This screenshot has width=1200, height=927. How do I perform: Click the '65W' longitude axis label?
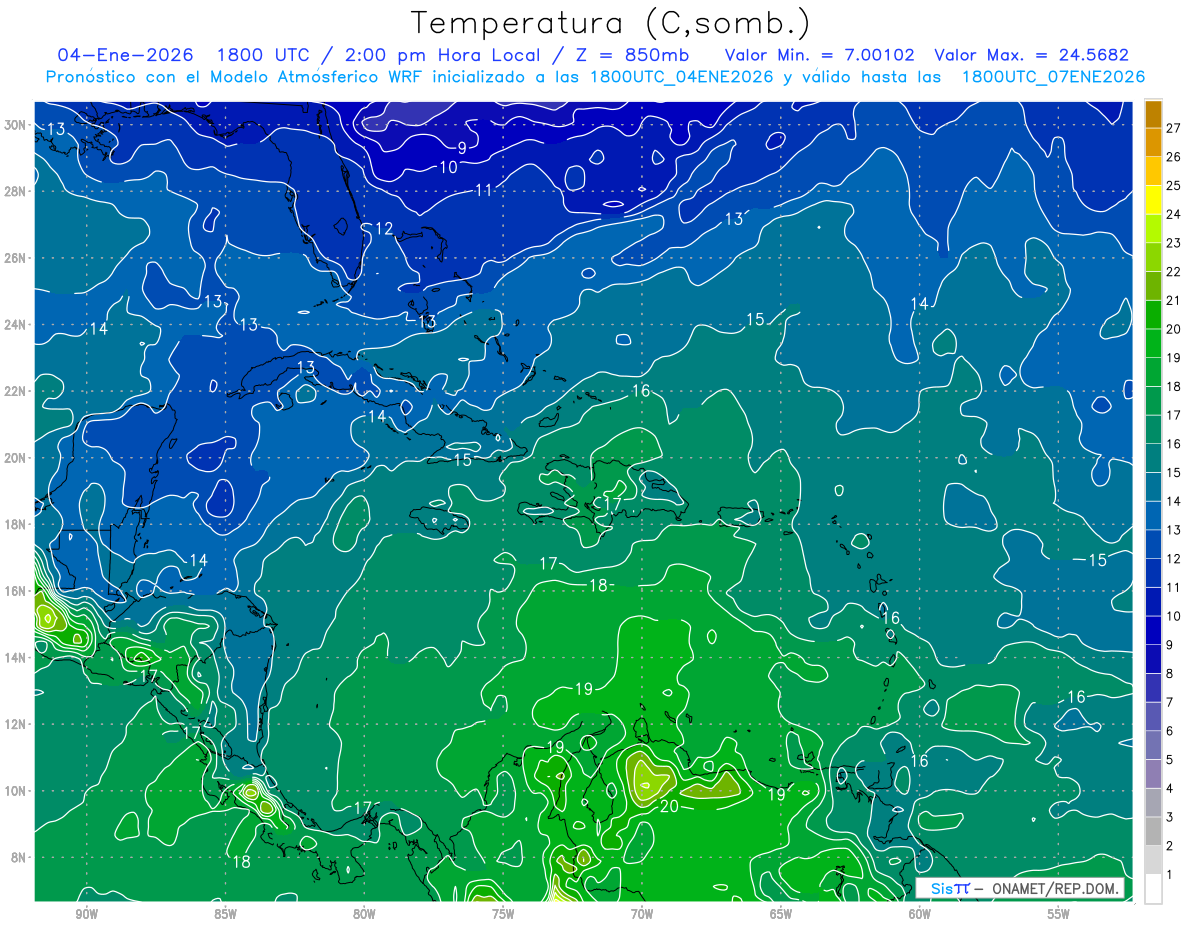pos(780,914)
